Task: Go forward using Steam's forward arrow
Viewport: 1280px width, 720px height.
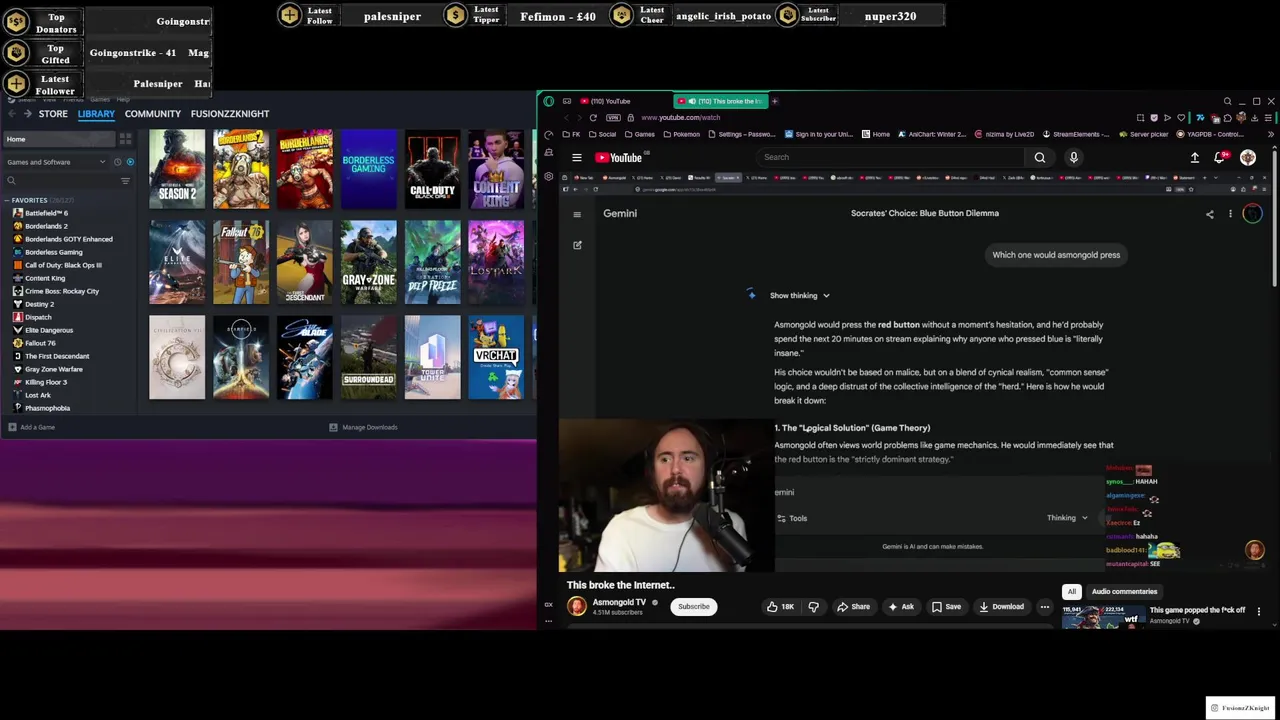Action: (28, 114)
